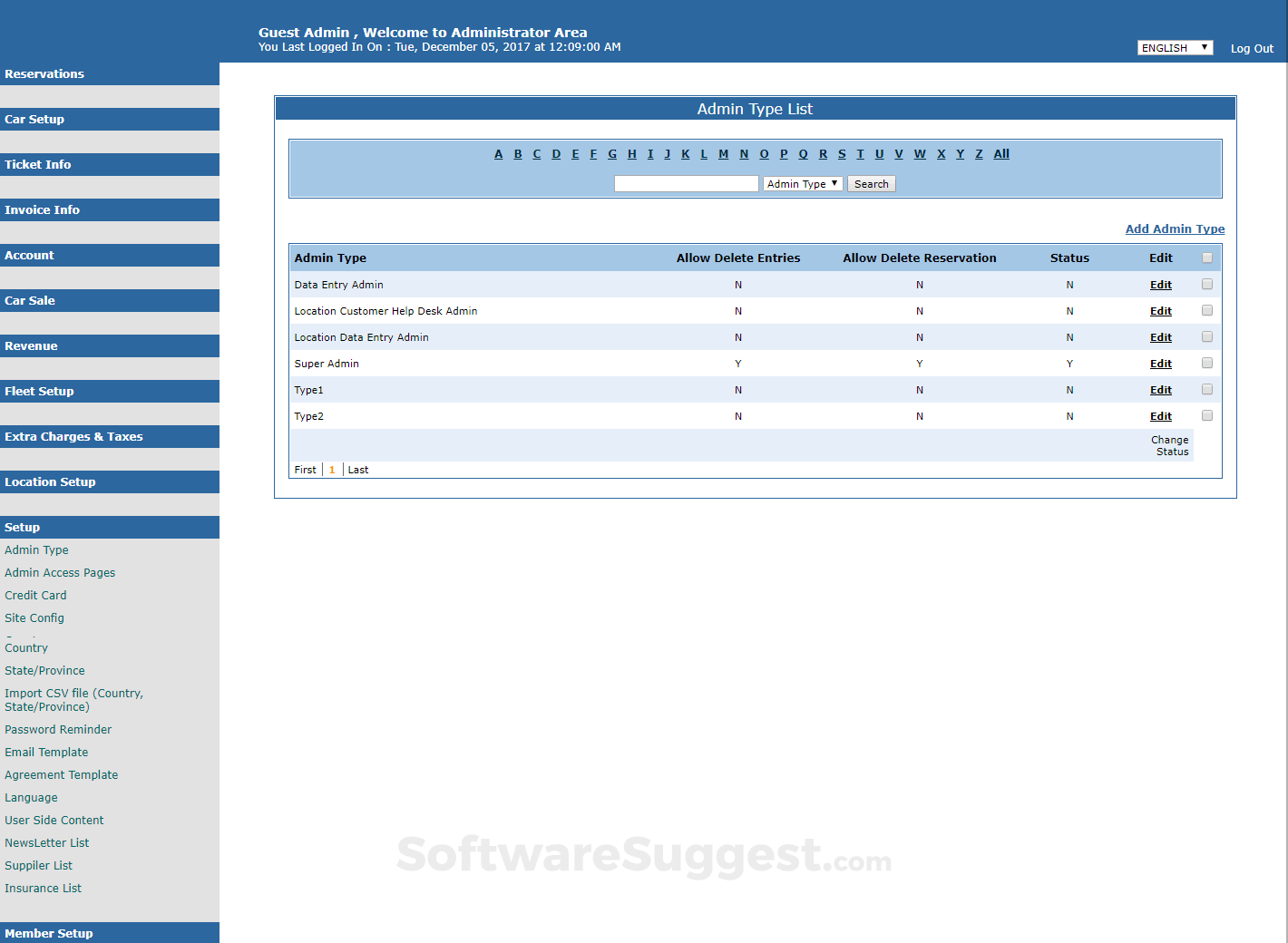
Task: Edit the Location Customer Help Desk Admin type
Action: [x=1160, y=310]
